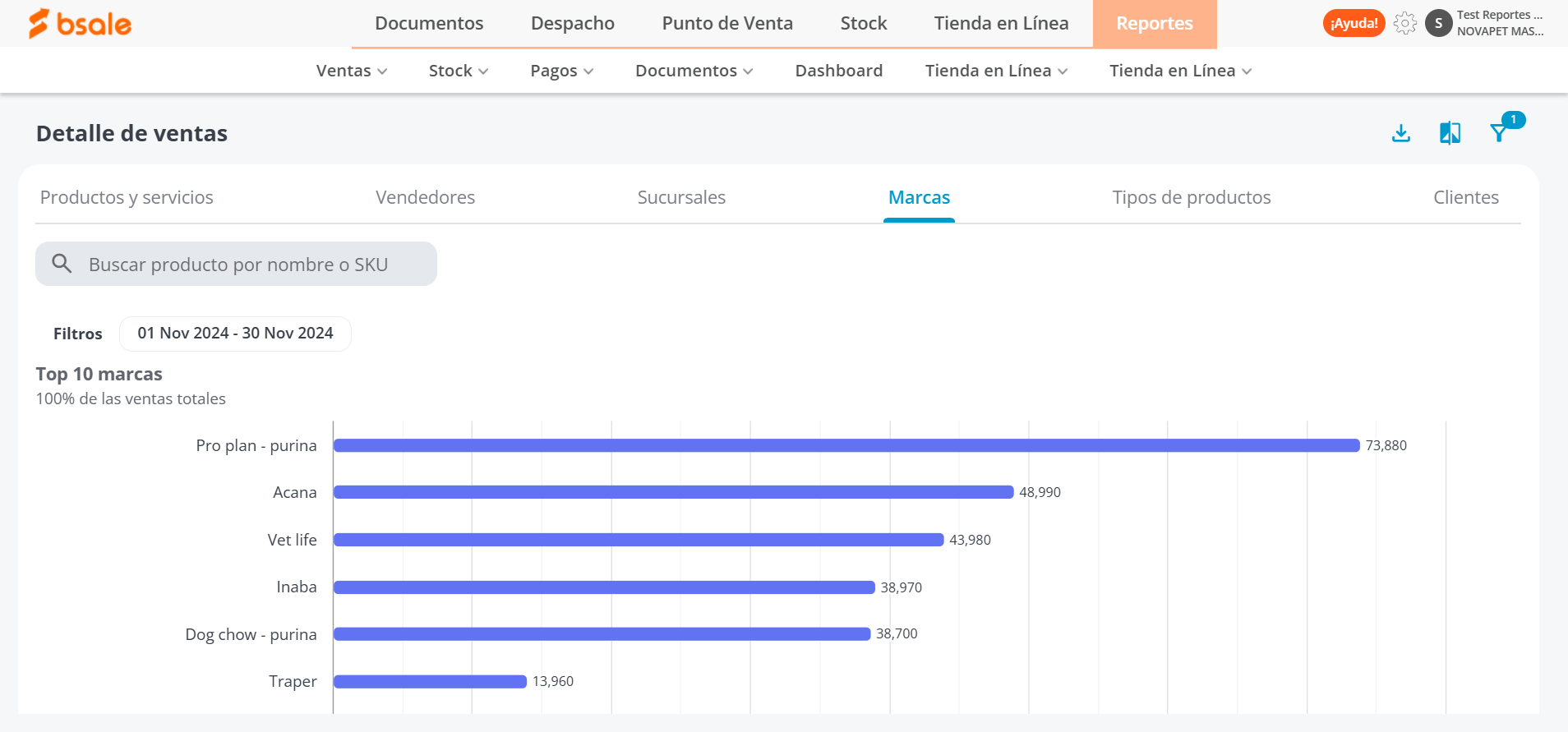This screenshot has height=732, width=1568.
Task: Switch to Tipos de productos tab
Action: click(1192, 197)
